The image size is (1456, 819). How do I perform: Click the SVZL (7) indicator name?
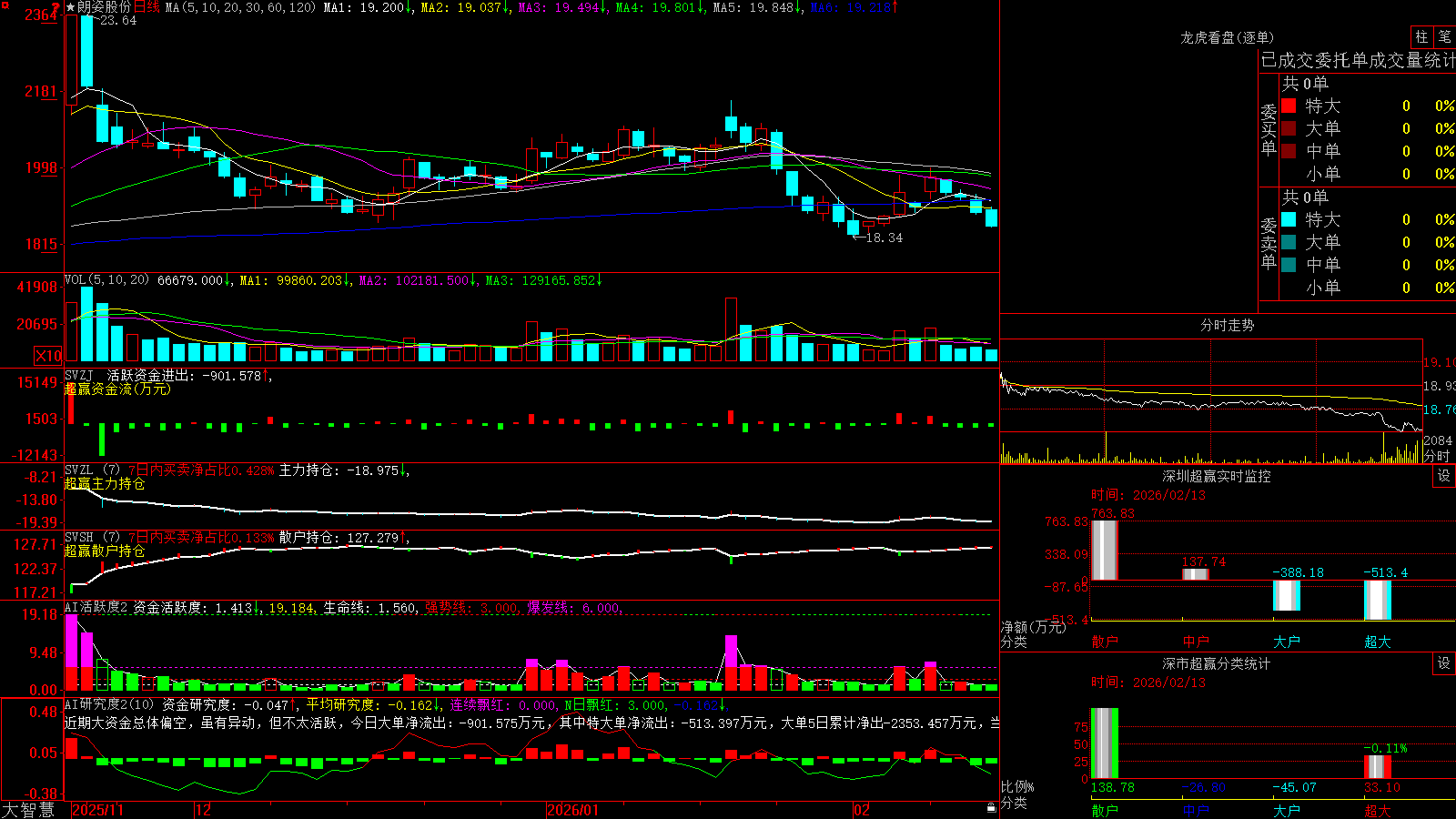(x=92, y=470)
